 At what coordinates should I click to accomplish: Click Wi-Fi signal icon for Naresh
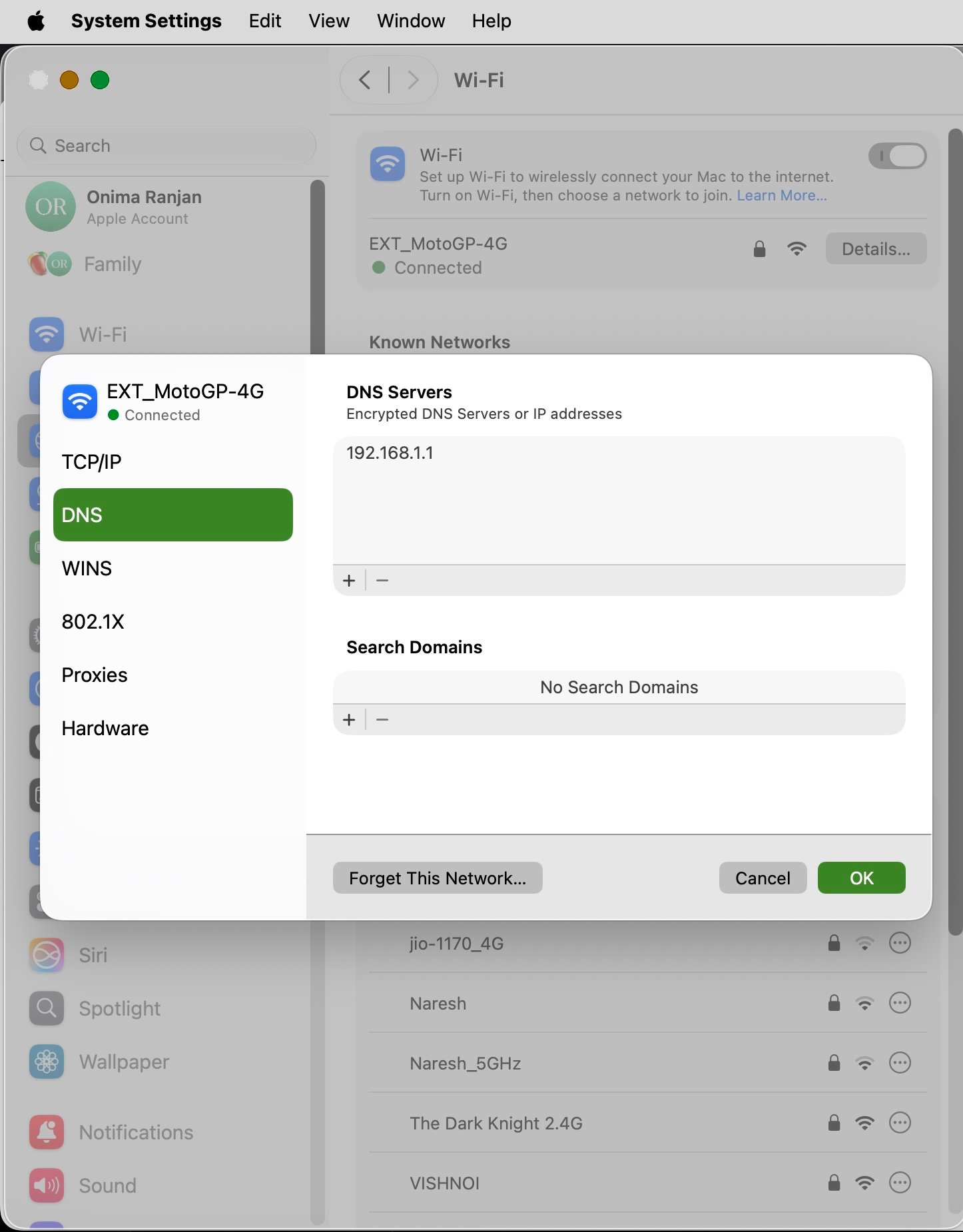click(864, 1003)
